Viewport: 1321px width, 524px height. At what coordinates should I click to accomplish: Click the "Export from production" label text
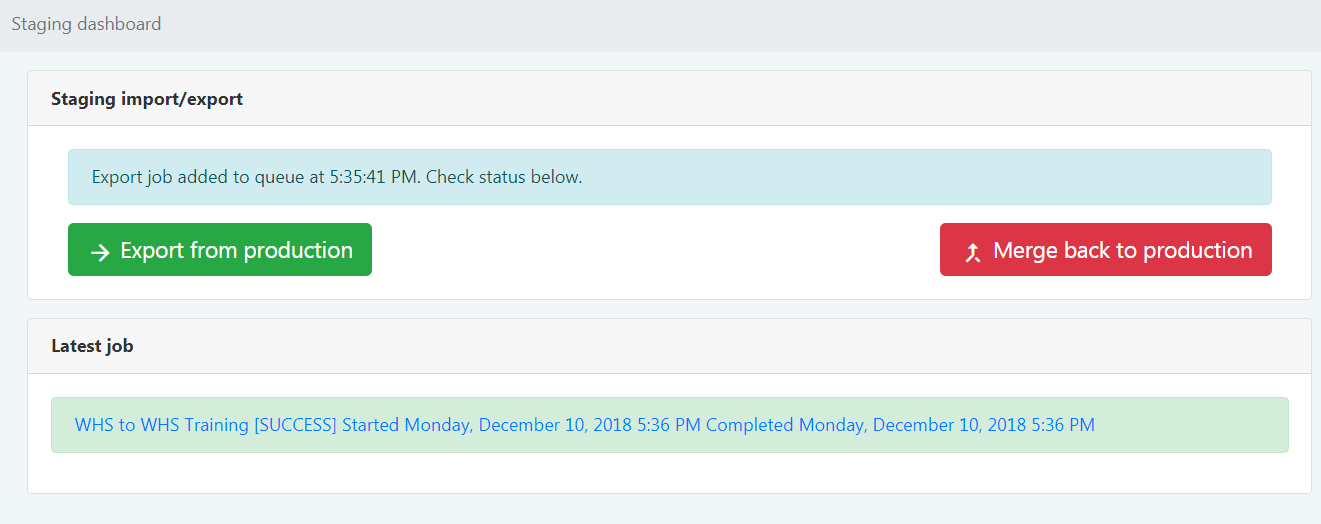[236, 250]
